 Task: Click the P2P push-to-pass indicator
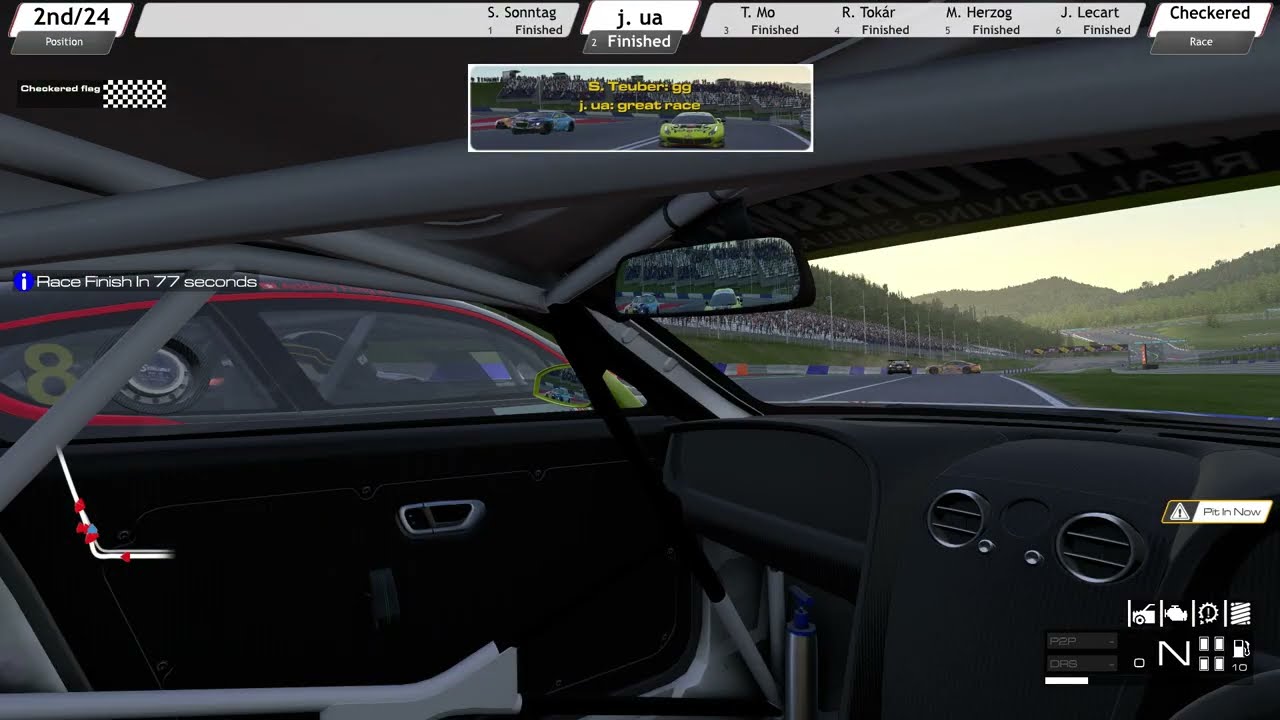tap(1082, 641)
